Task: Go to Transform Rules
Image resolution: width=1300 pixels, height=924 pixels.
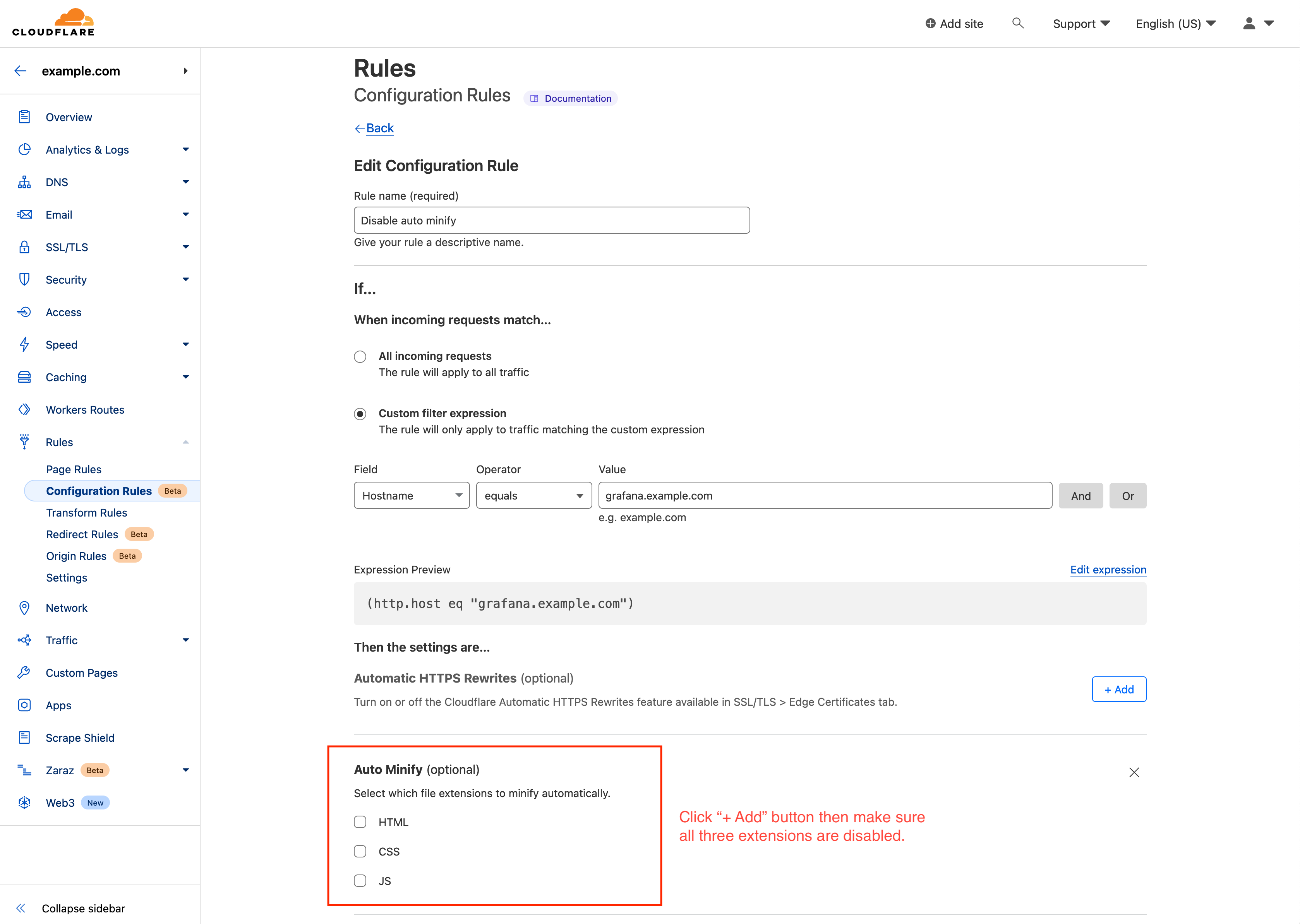Action: pos(86,513)
